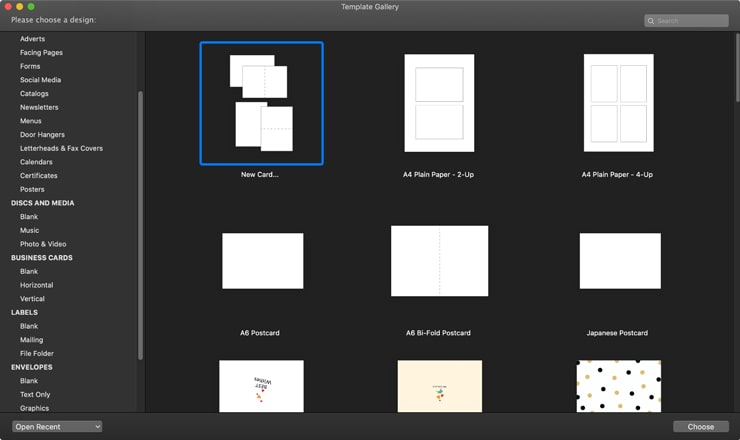The height and width of the screenshot is (440, 740).
Task: Click the BUSINESS CARDS section header
Action: click(42, 258)
